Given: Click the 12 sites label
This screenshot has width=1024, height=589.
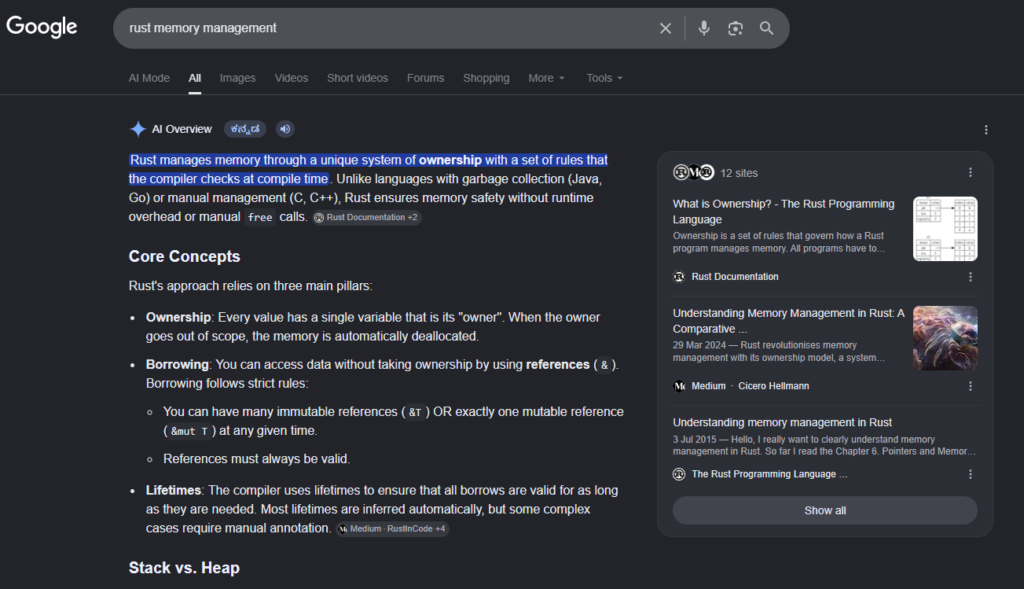Looking at the screenshot, I should (739, 173).
